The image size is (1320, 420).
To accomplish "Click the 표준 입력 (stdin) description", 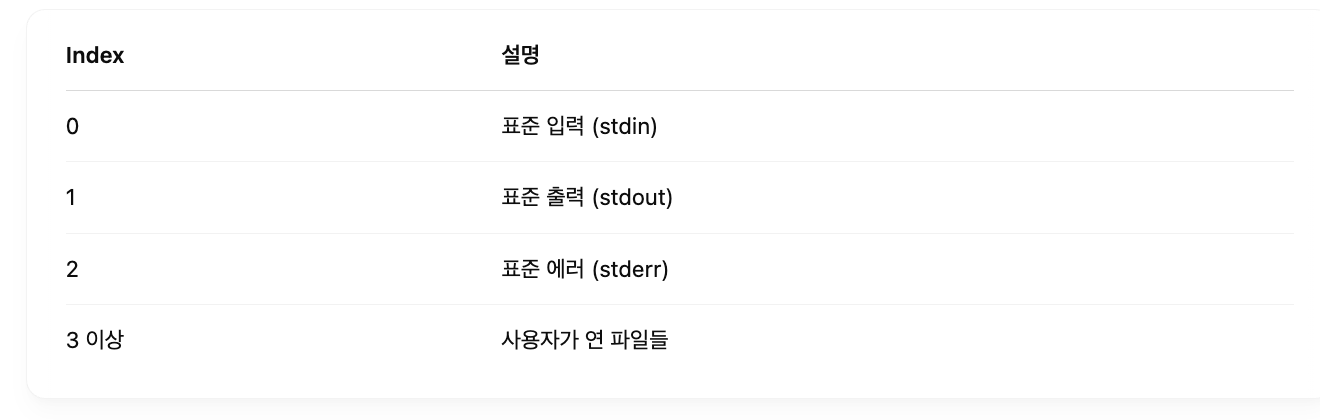I will click(x=579, y=127).
